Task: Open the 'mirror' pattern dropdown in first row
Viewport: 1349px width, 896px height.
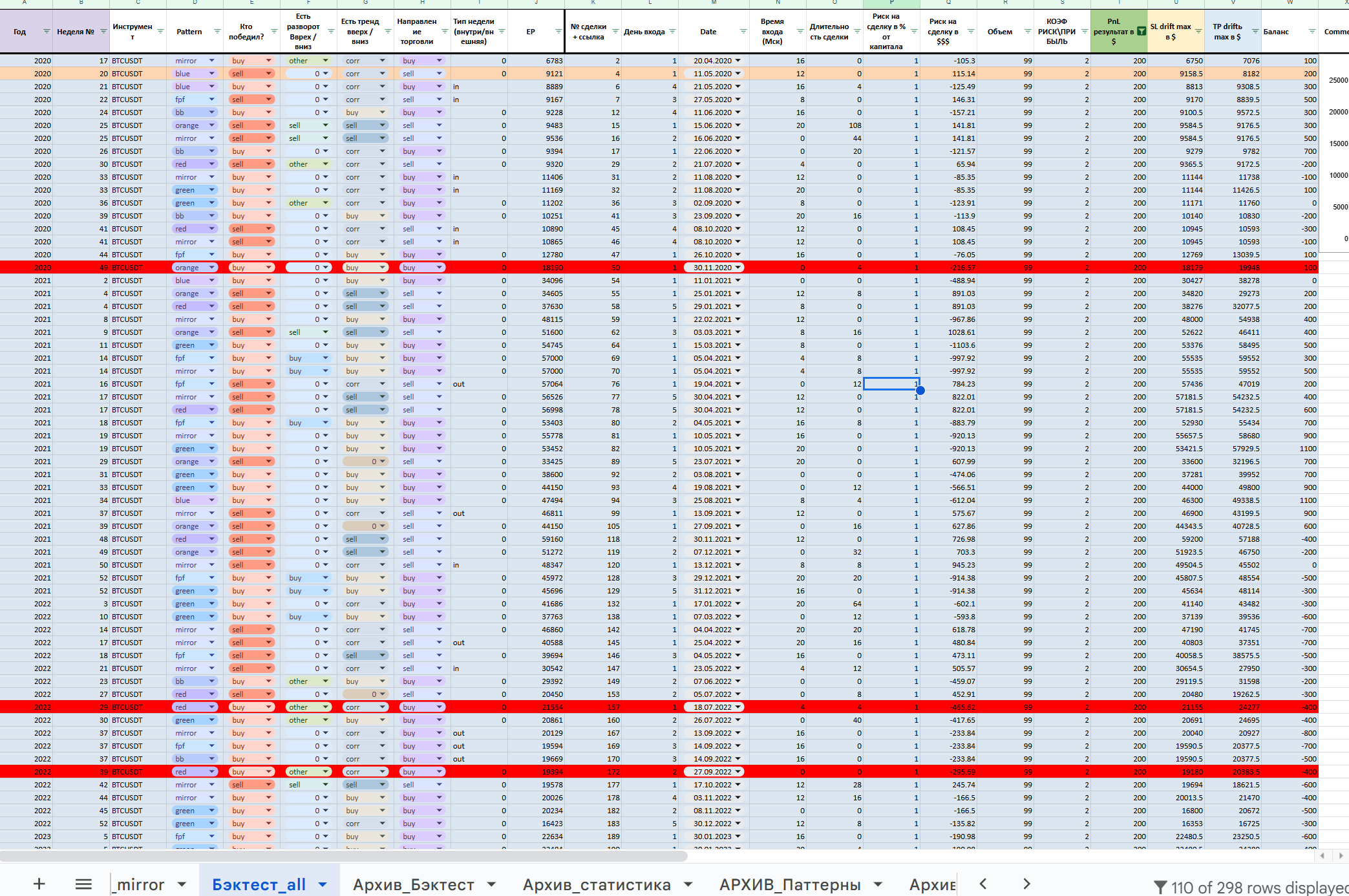Action: point(211,61)
